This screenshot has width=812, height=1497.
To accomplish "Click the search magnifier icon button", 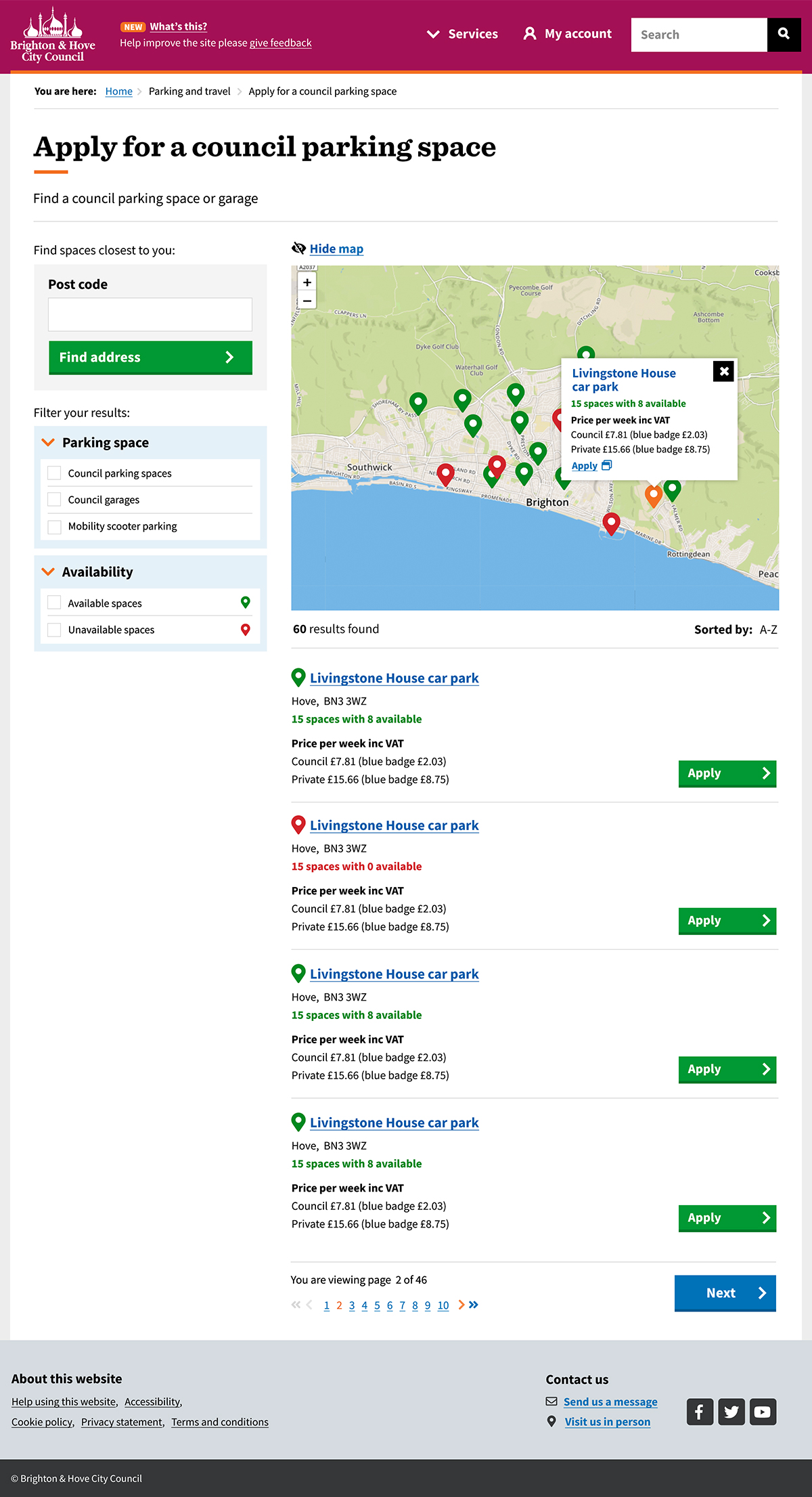I will [784, 34].
